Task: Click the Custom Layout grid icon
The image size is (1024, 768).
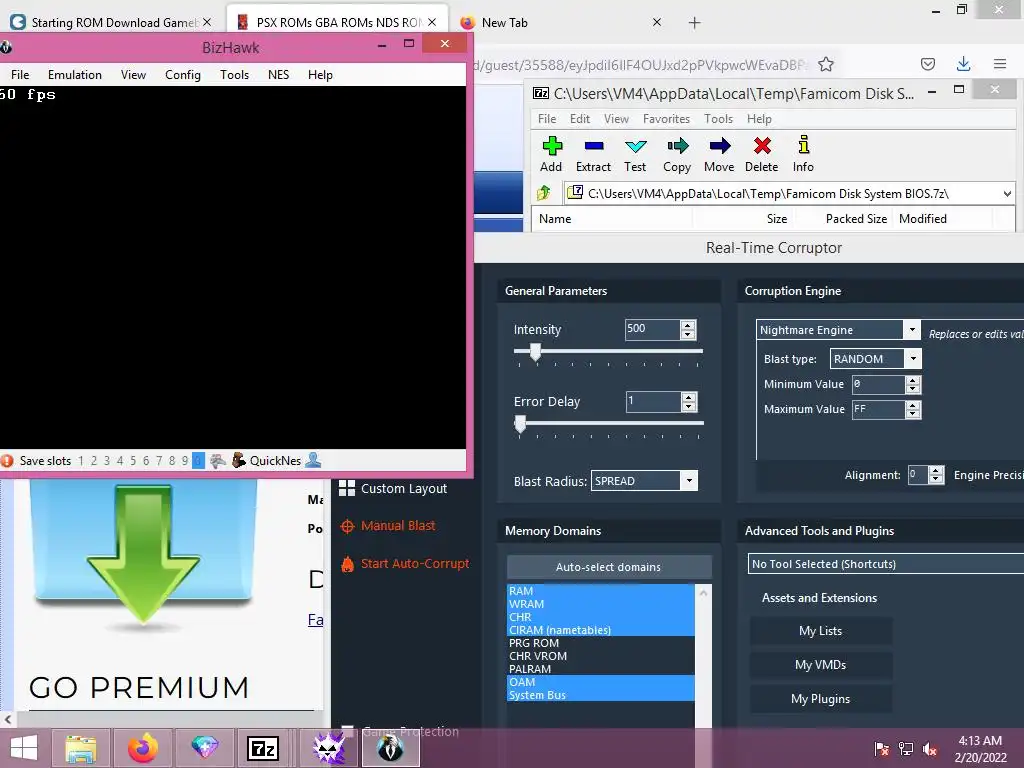Action: pos(347,488)
